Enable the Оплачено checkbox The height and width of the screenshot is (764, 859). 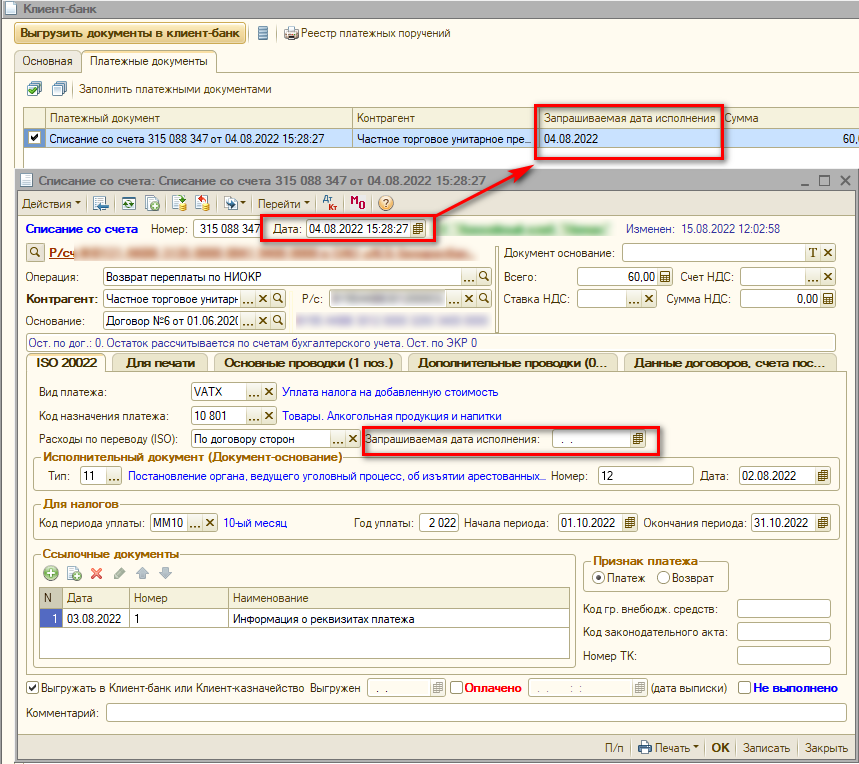click(x=456, y=688)
